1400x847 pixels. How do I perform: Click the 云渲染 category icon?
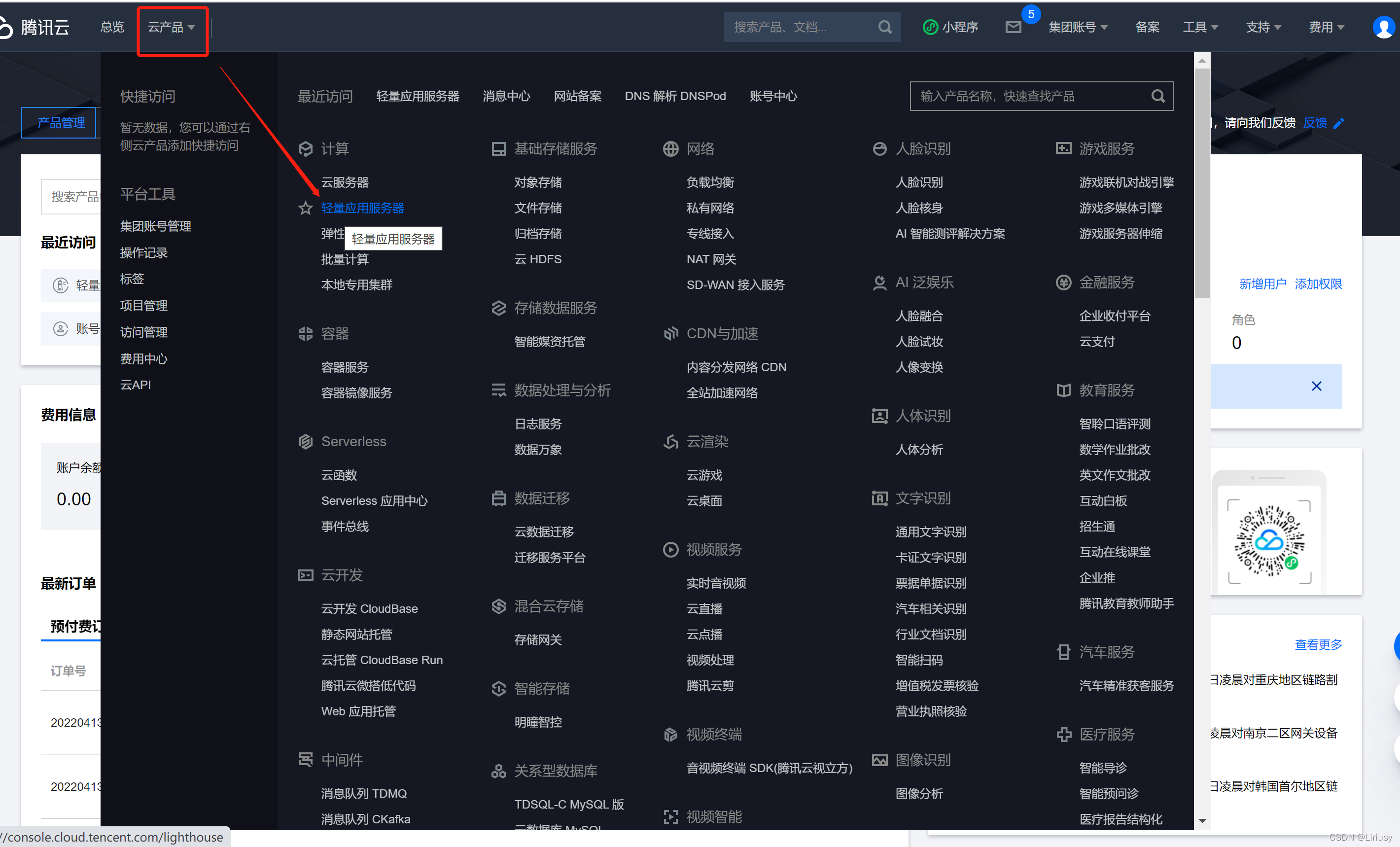tap(670, 441)
